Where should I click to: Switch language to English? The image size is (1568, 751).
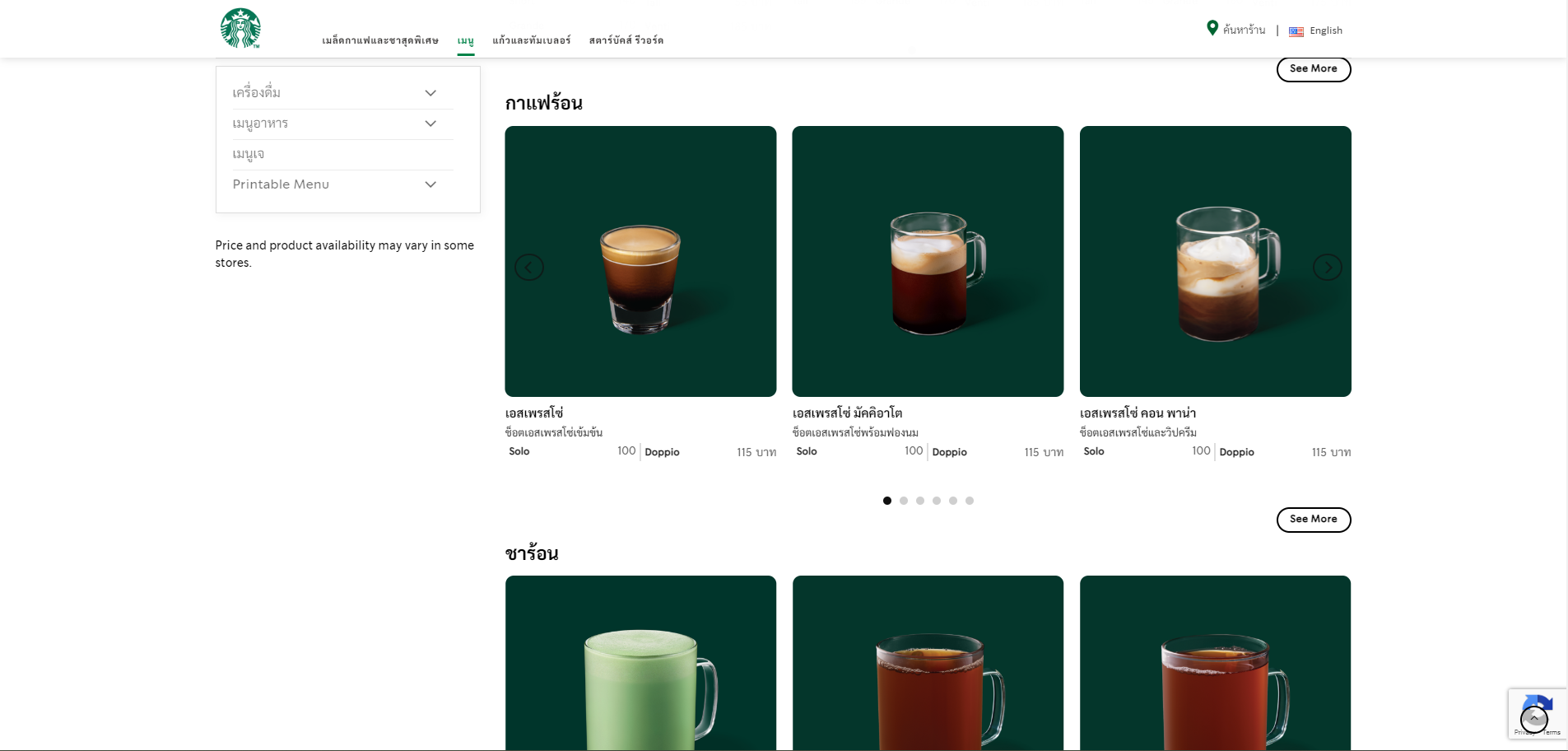(1326, 30)
